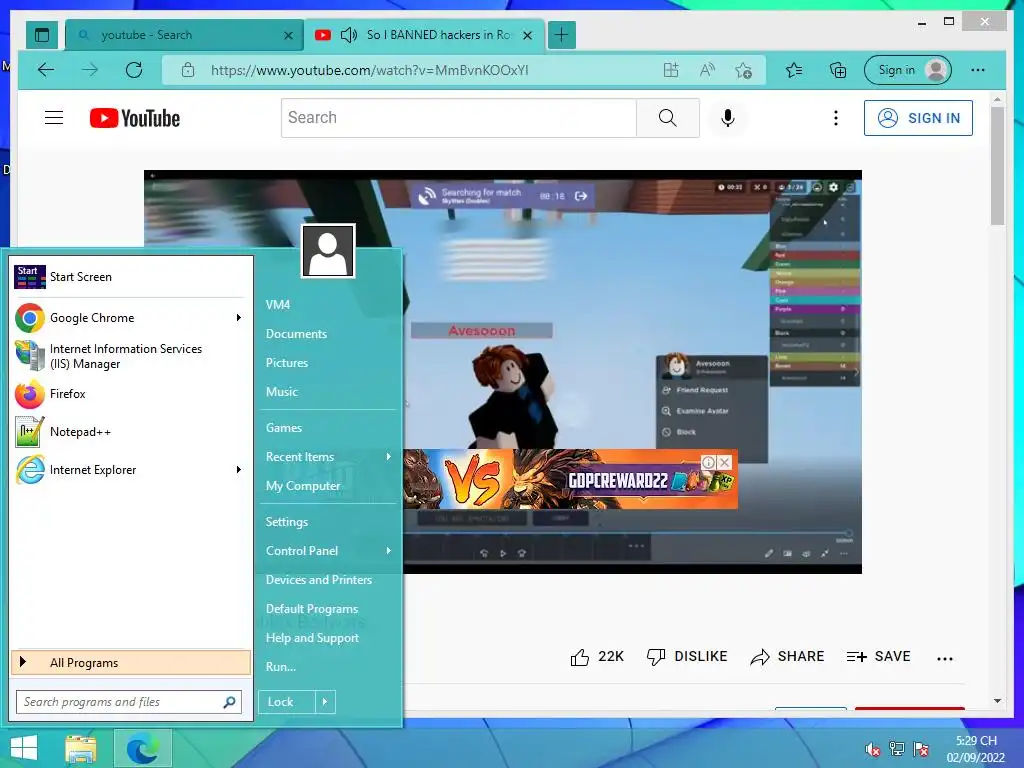Like the video with thumbs up icon
Image resolution: width=1024 pixels, height=768 pixels.
[579, 657]
